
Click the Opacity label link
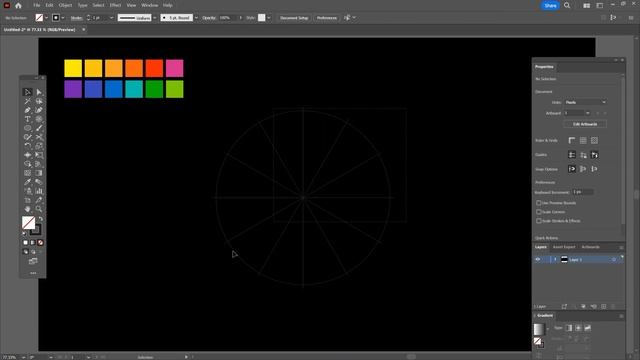209,18
